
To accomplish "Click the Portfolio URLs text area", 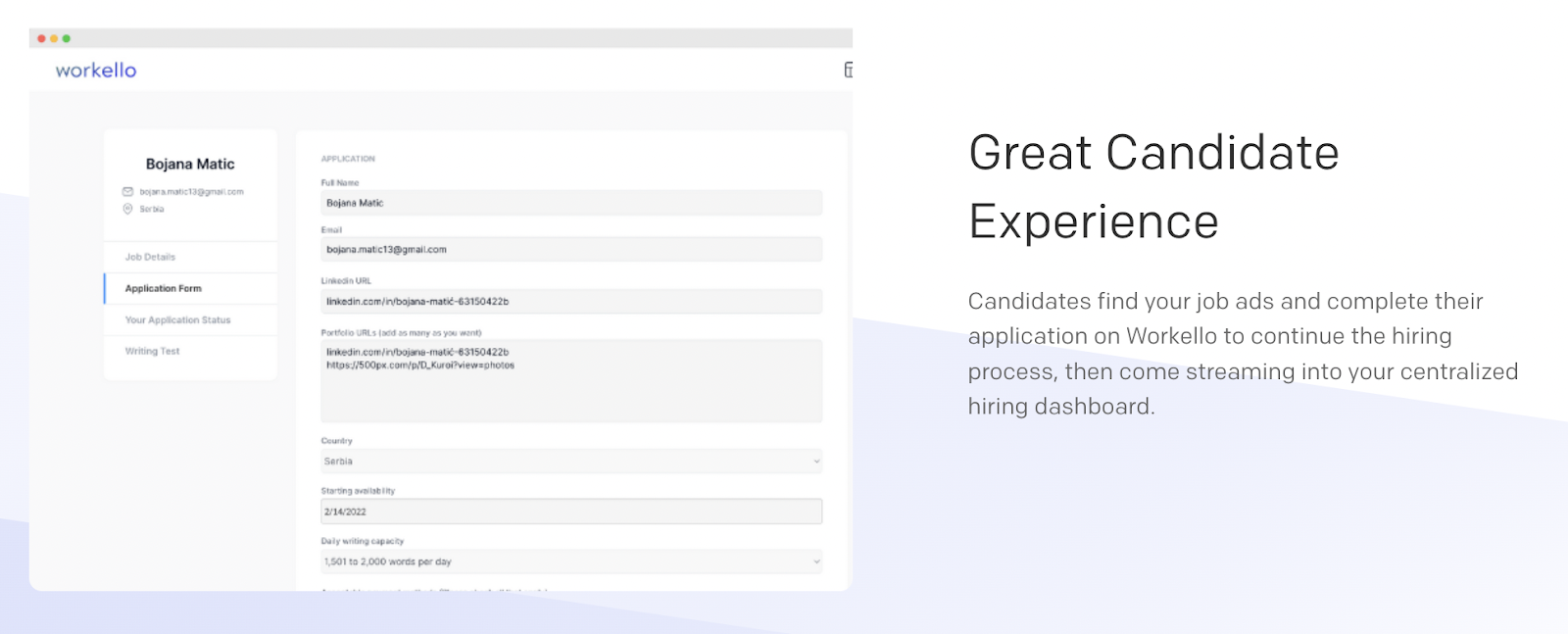I will click(571, 381).
